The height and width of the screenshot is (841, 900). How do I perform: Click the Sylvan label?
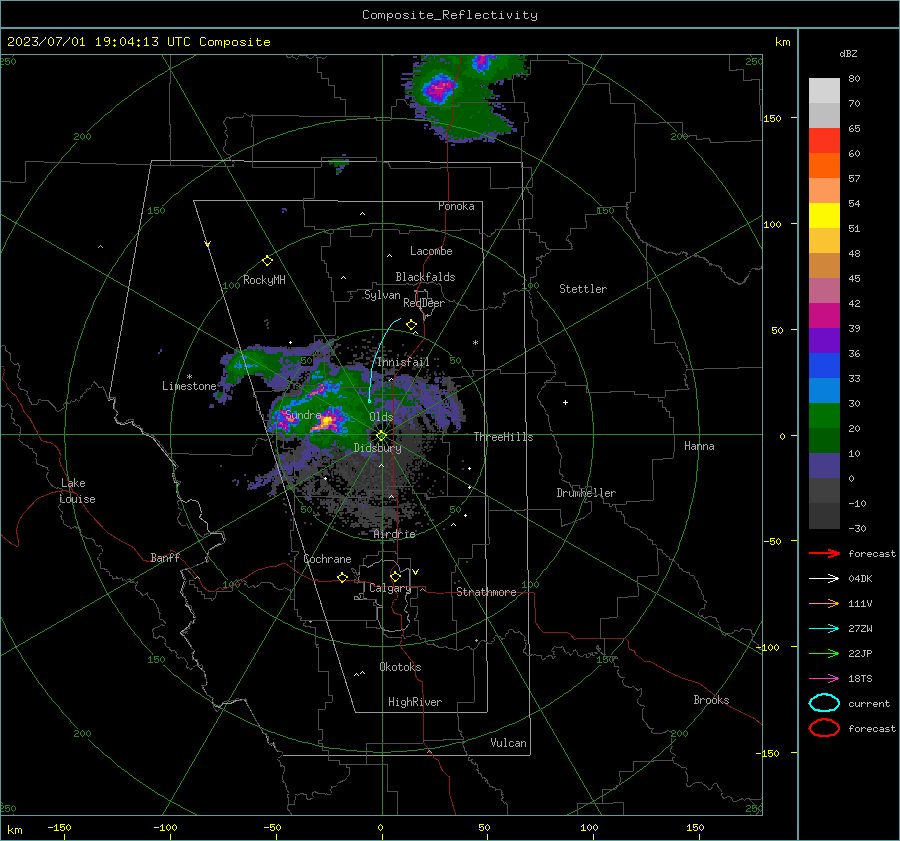(382, 295)
